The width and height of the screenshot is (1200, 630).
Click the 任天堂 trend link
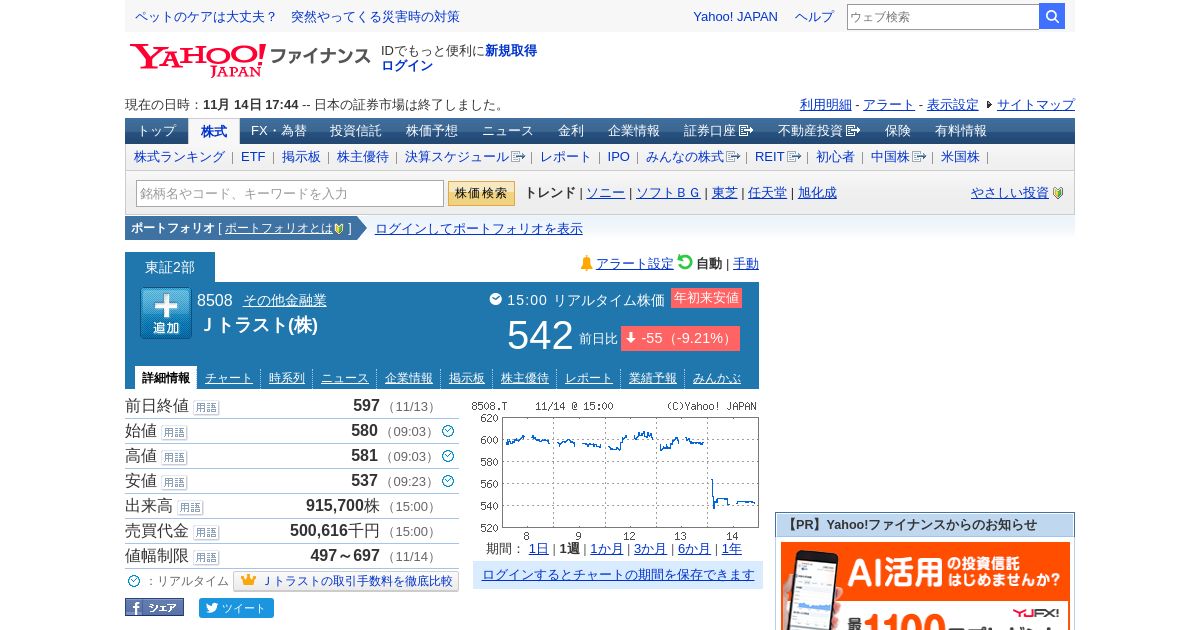coord(768,193)
